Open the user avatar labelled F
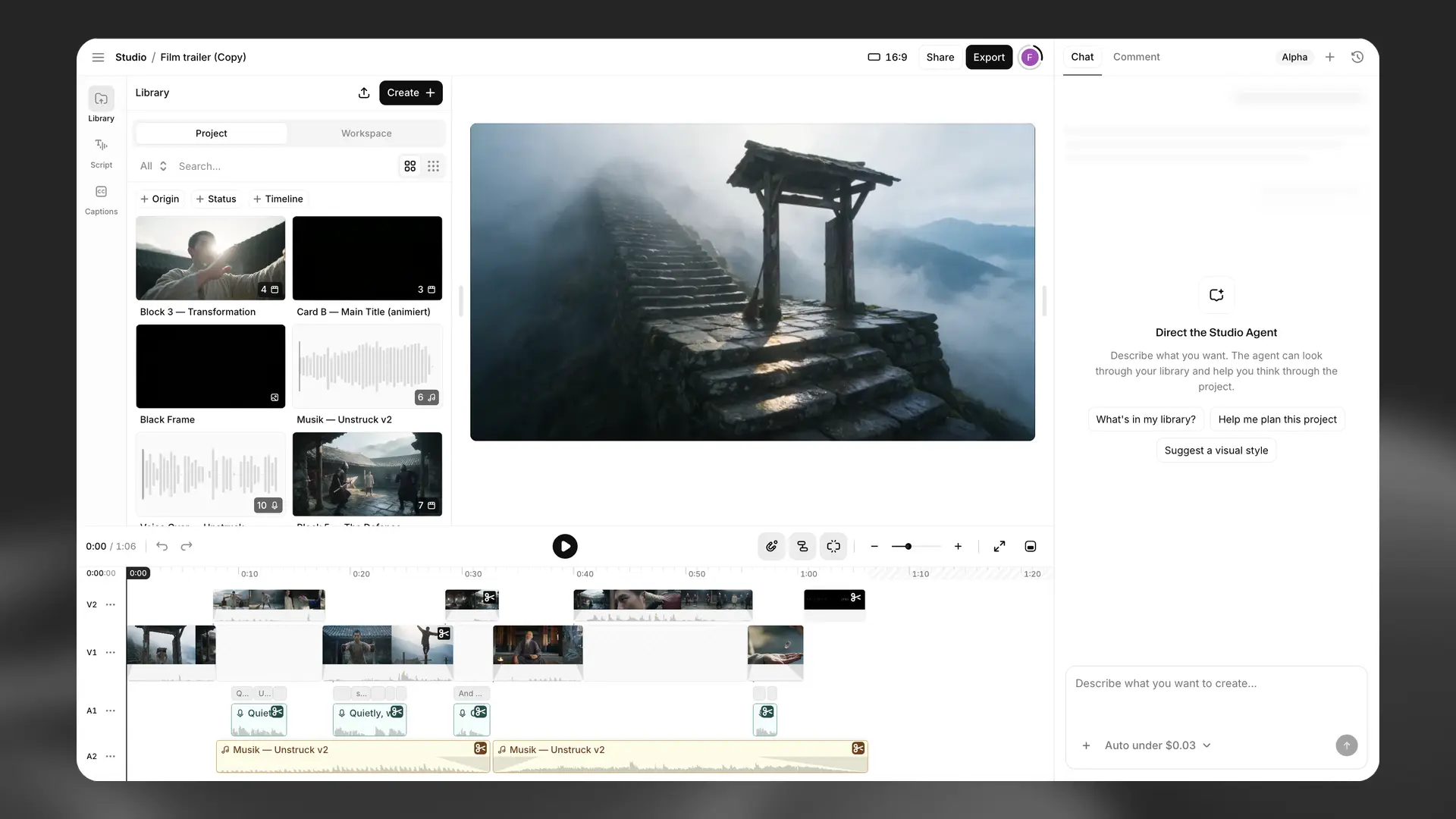The image size is (1456, 819). pos(1030,57)
